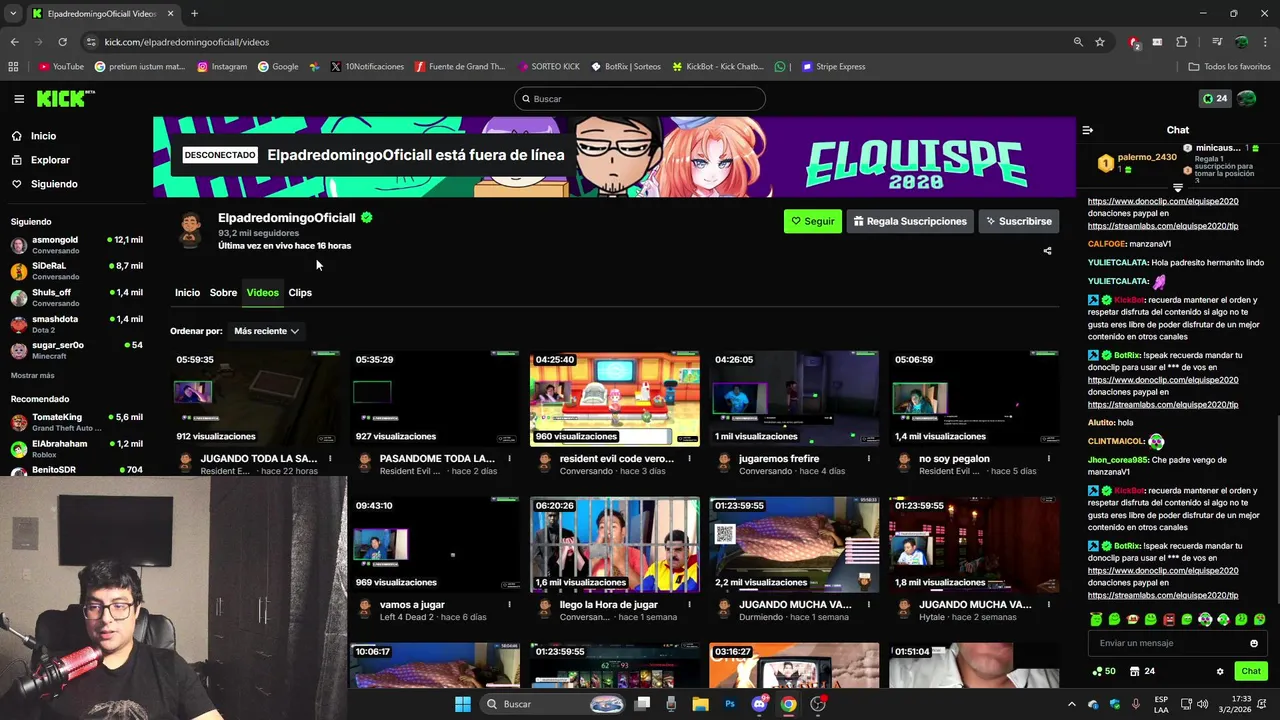The image size is (1280, 720).
Task: Click the green Chat send button
Action: [x=1250, y=671]
